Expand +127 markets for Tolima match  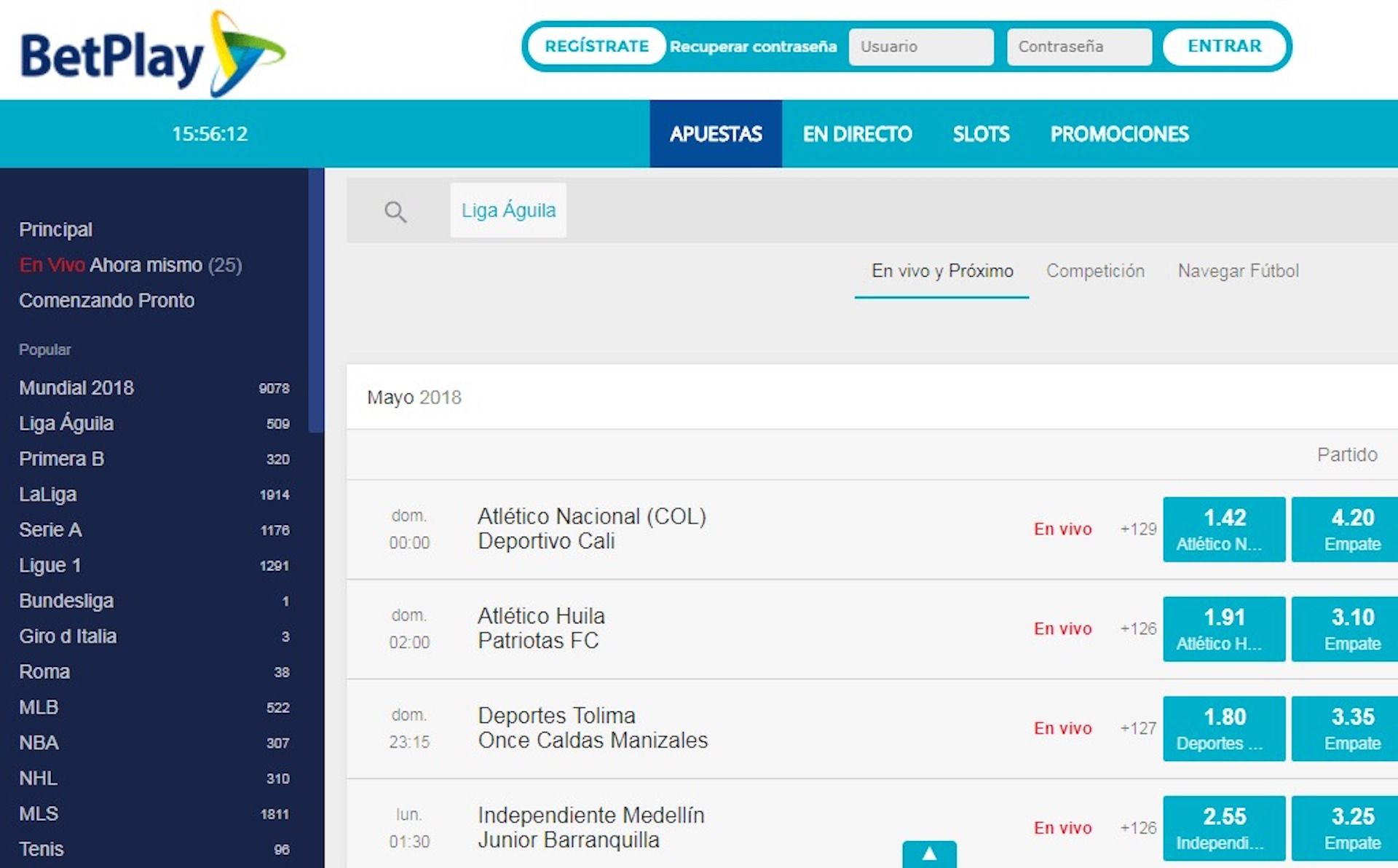point(1138,728)
